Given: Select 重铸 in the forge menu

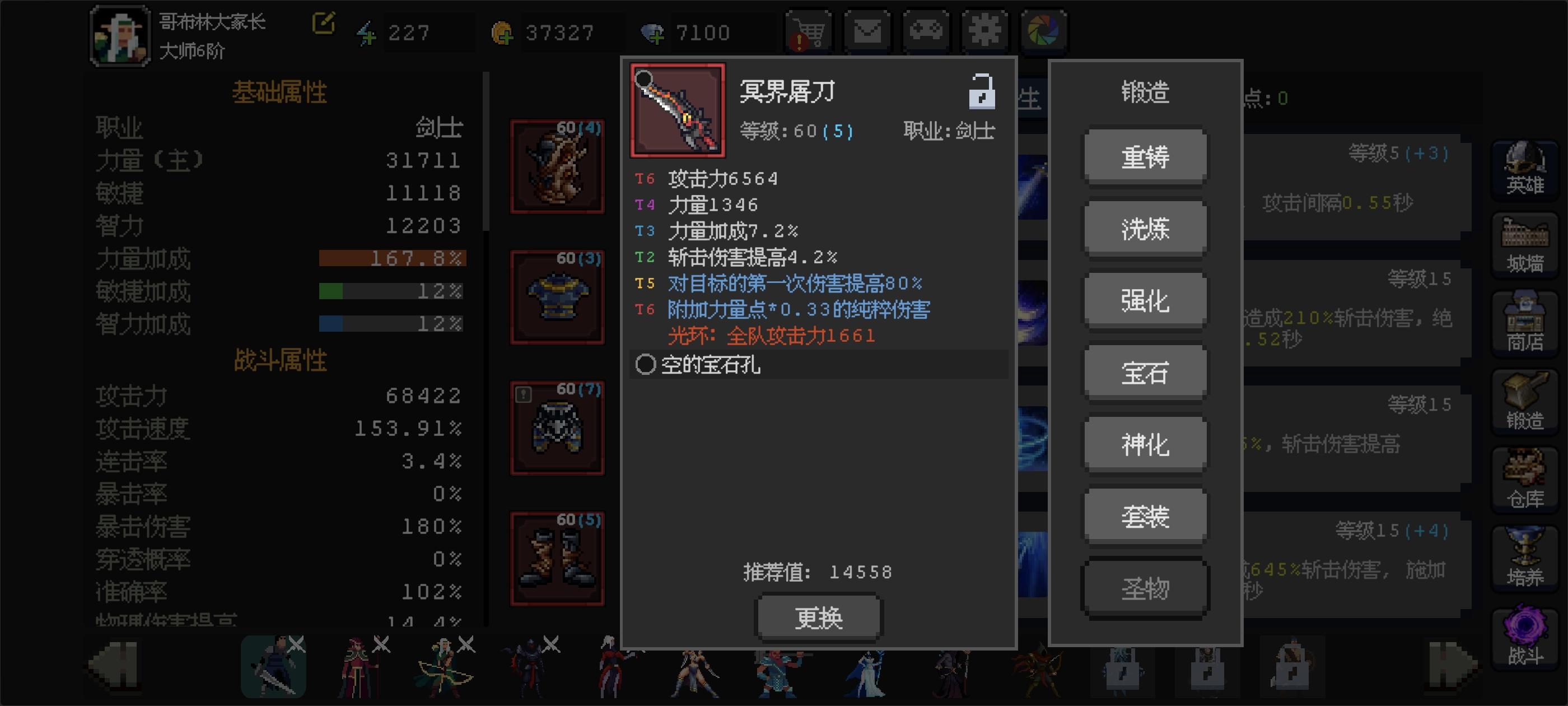Looking at the screenshot, I should [1145, 157].
